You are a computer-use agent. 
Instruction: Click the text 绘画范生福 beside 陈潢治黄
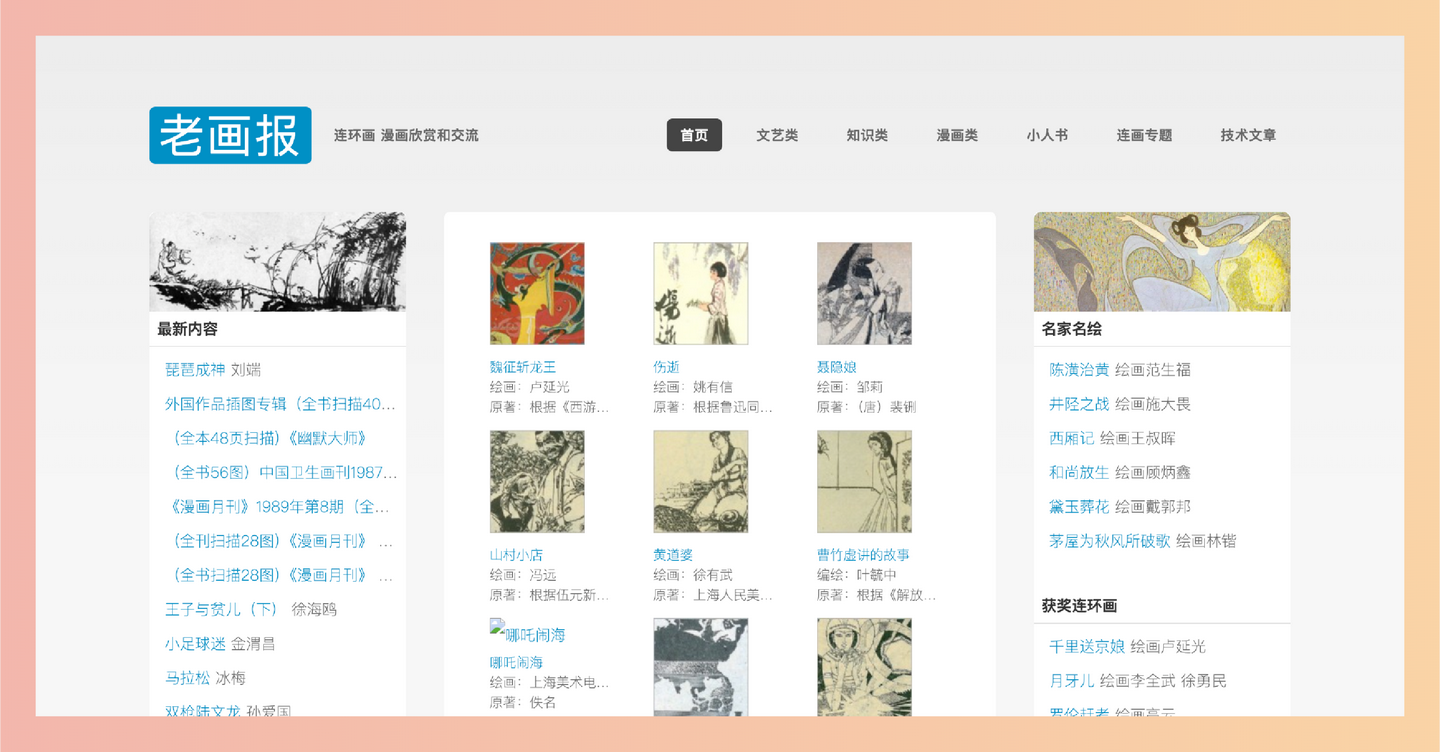1153,370
